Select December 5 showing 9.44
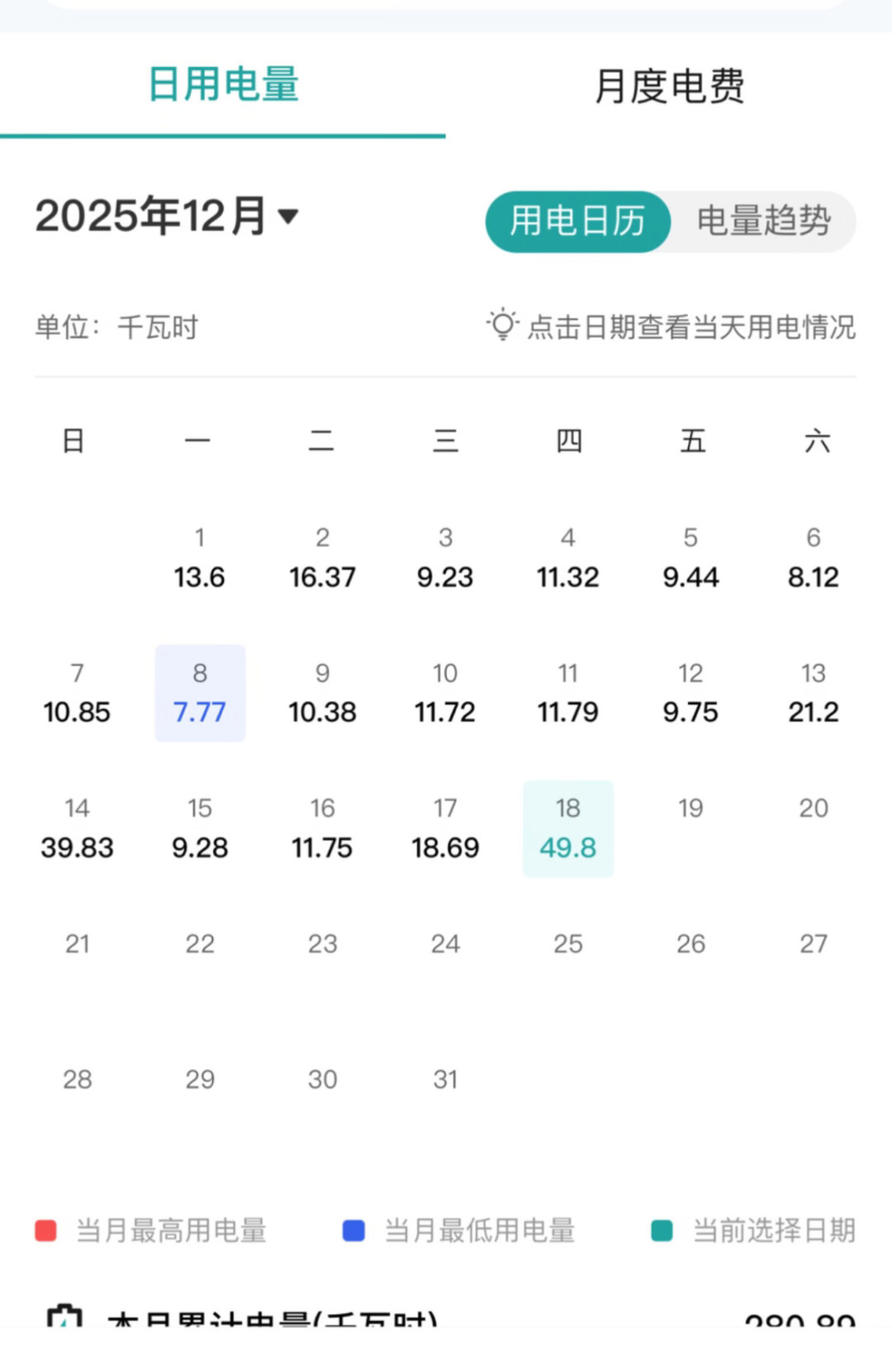The image size is (892, 1372). pos(690,558)
